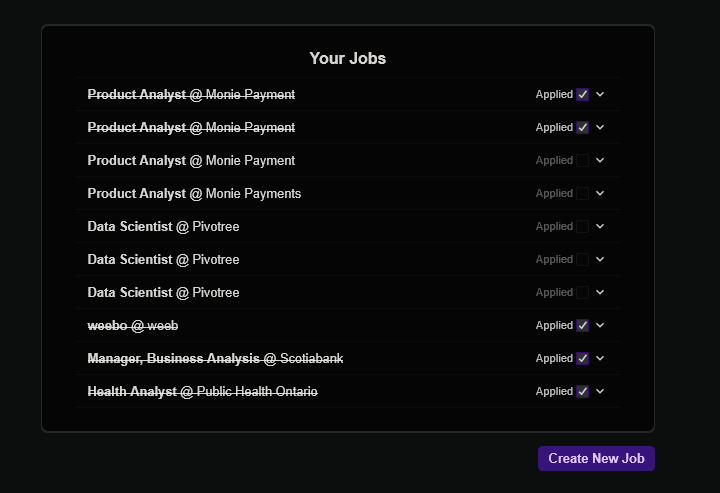Viewport: 720px width, 493px height.
Task: Click 'Applied' label in the Public Health Ontario row
Action: pyautogui.click(x=554, y=392)
